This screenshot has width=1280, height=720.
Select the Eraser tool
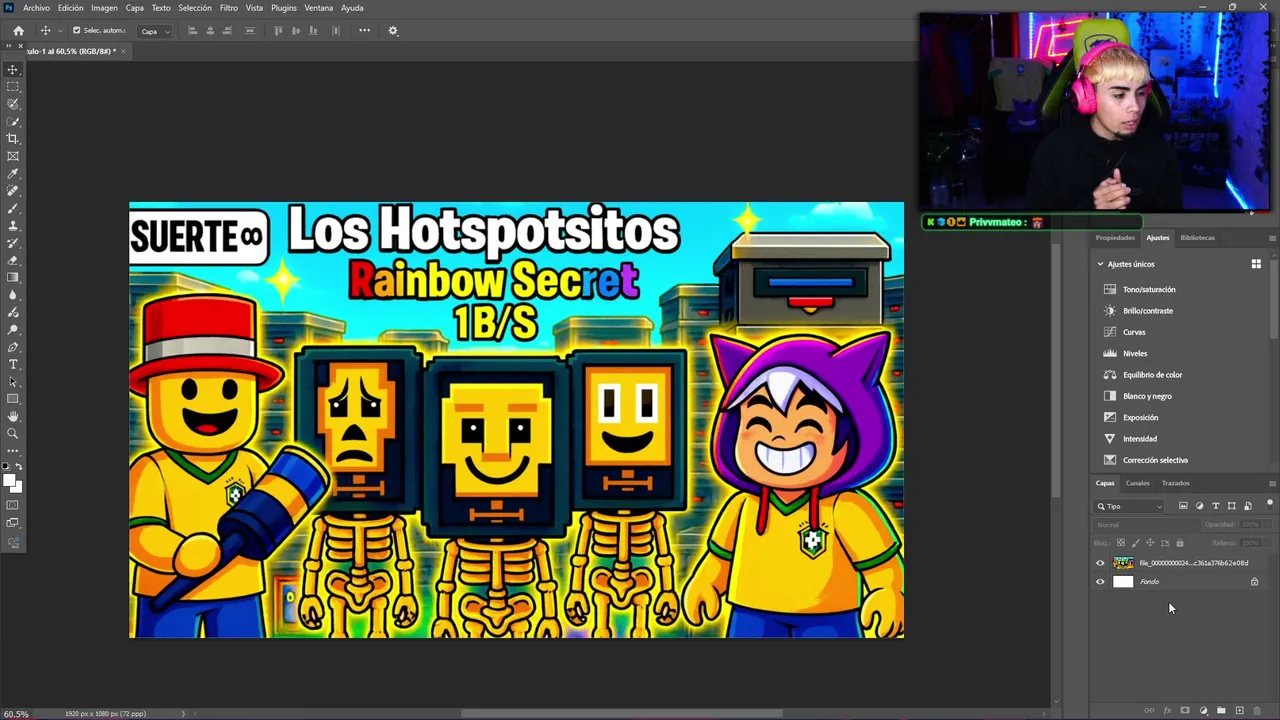click(x=13, y=260)
